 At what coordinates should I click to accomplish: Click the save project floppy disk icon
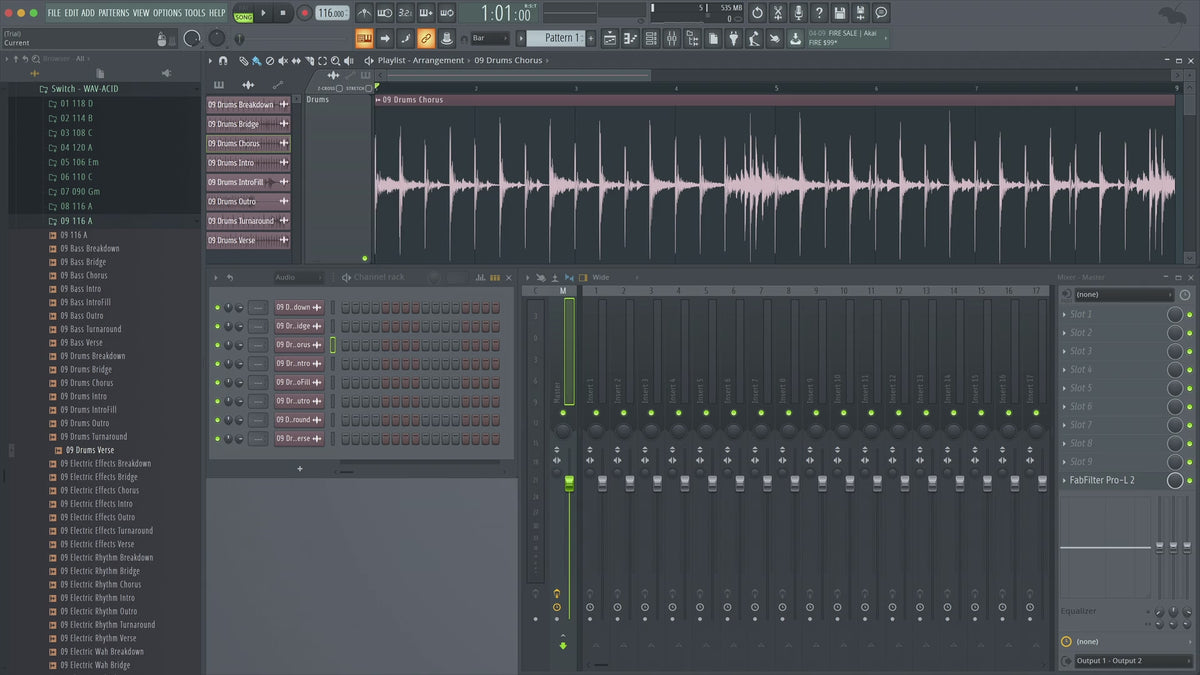click(840, 13)
